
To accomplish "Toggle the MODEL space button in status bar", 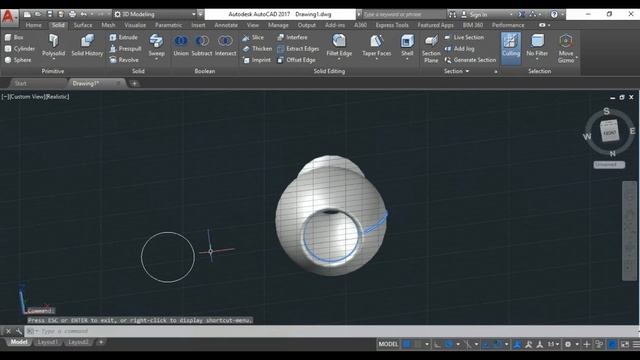I will (388, 344).
